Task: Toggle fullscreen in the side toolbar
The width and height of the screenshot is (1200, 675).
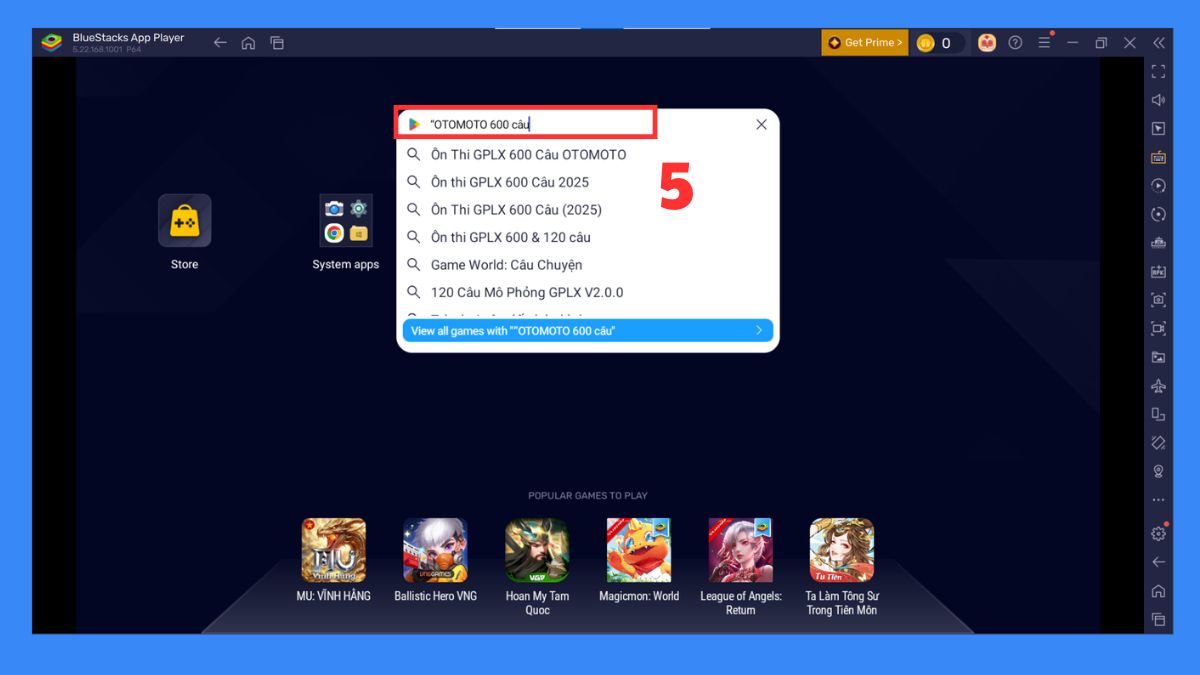Action: [x=1158, y=71]
